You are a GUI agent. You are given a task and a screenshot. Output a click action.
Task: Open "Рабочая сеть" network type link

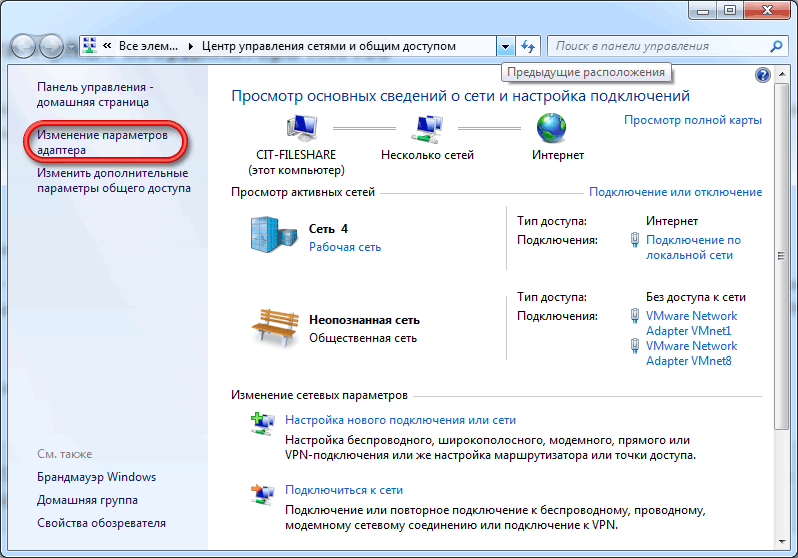345,247
